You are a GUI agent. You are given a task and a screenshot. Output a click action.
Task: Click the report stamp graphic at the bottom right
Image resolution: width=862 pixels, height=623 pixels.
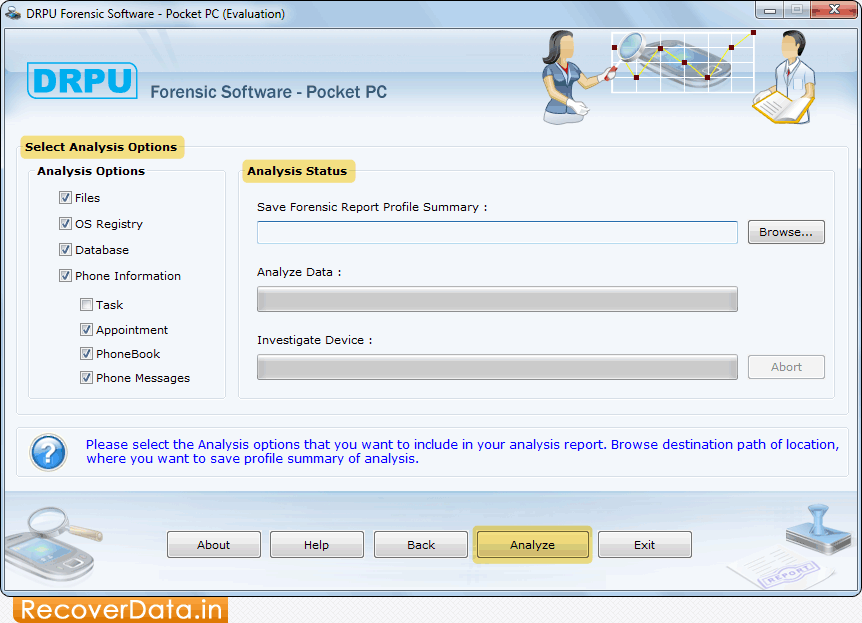tap(791, 548)
